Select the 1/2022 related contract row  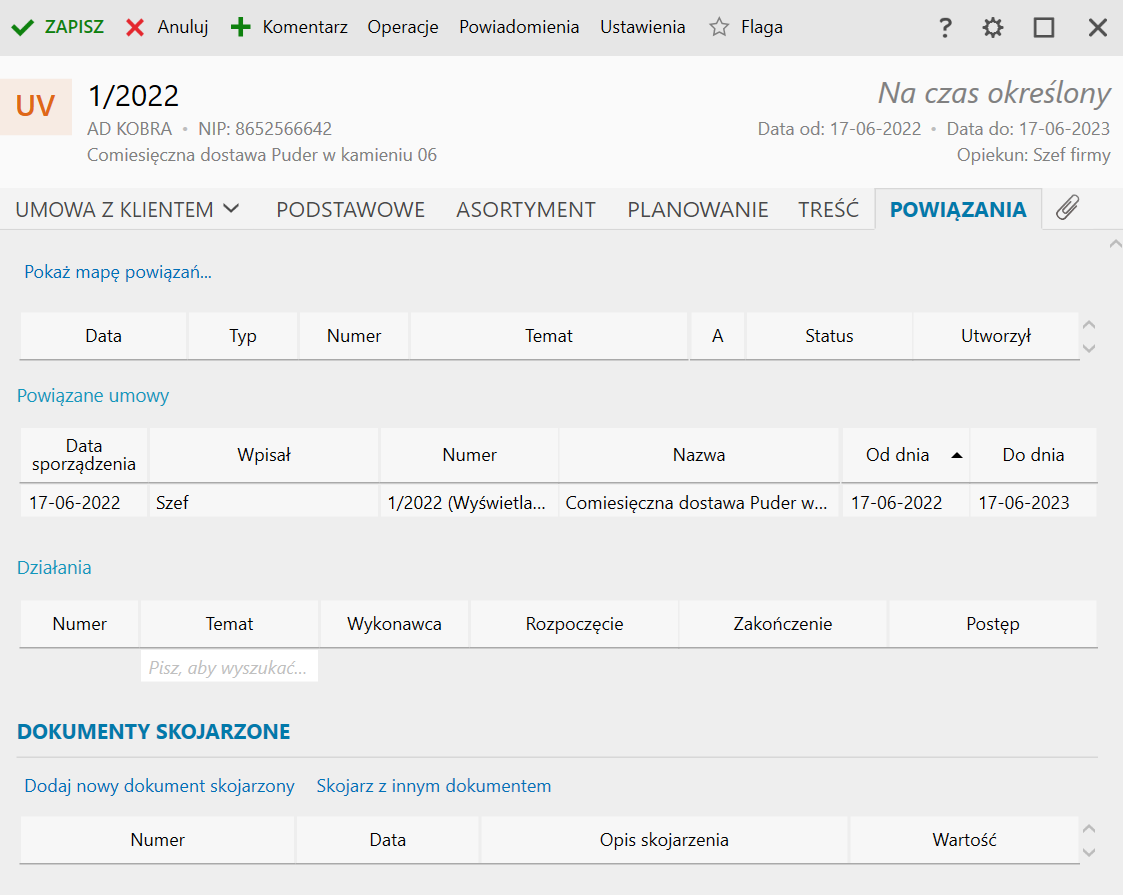coord(468,503)
